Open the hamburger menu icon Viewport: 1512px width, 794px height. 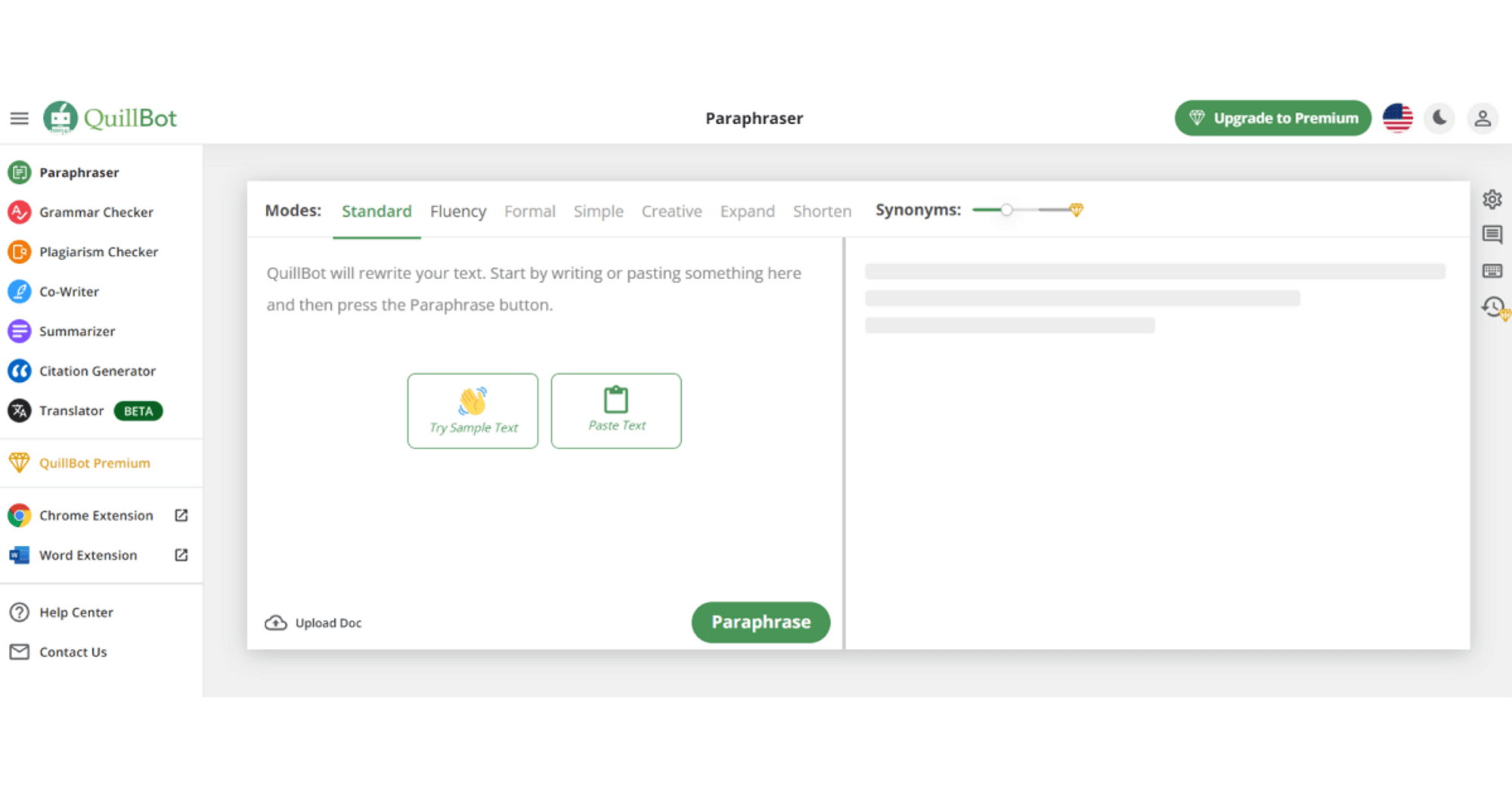[x=19, y=119]
